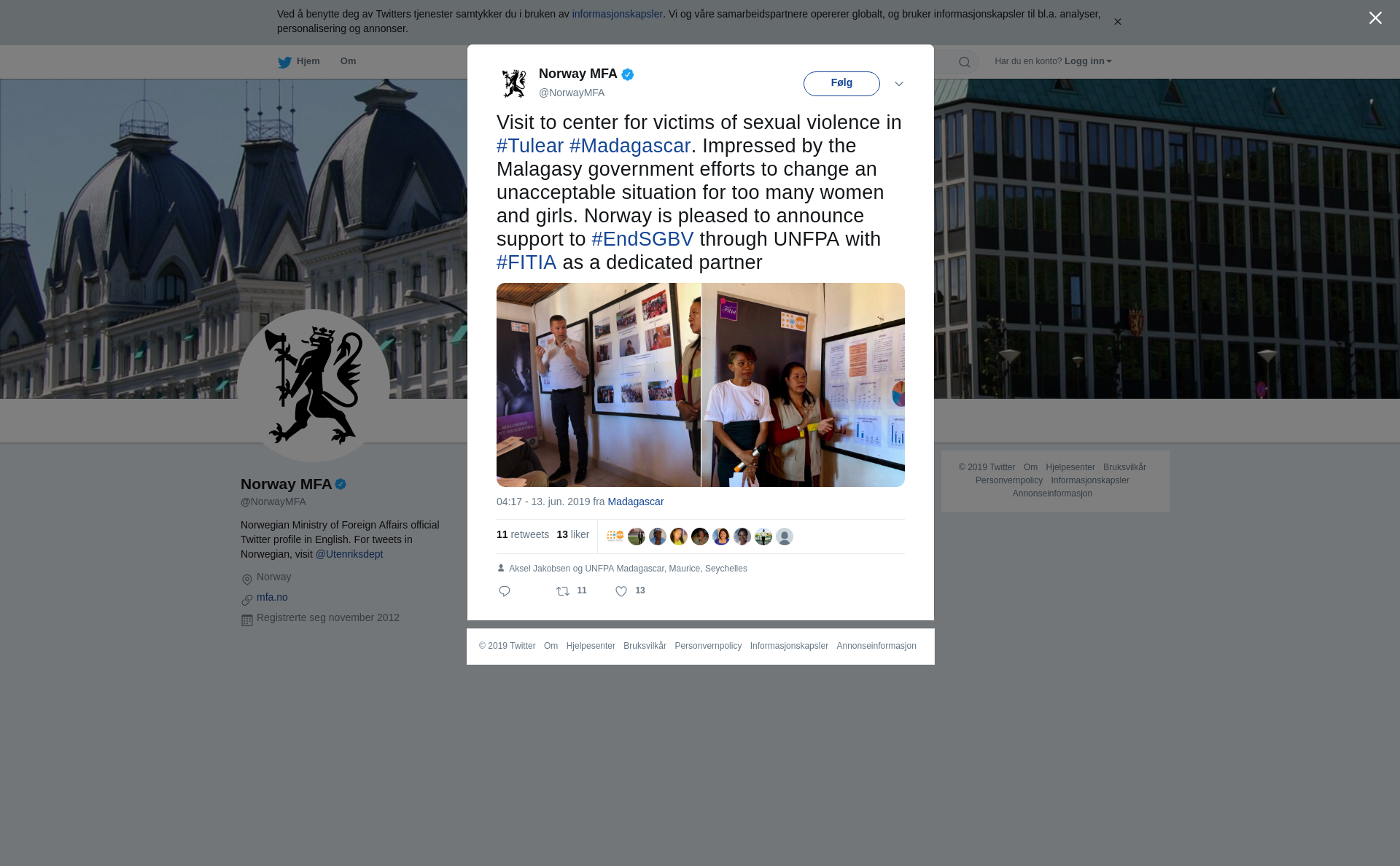The image size is (1400, 866).
Task: Open the #EndSGBV hashtag link
Action: point(642,239)
